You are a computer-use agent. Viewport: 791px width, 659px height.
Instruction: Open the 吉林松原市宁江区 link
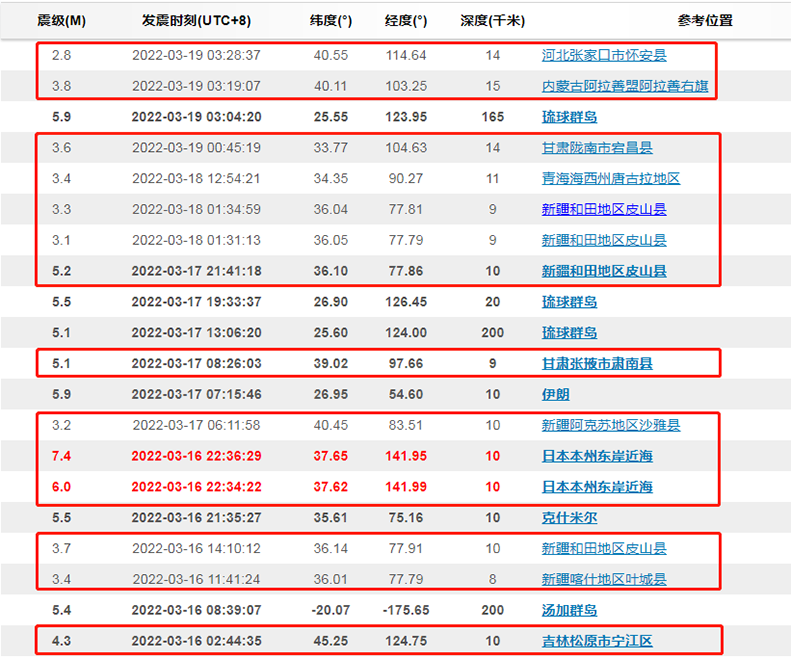click(597, 641)
